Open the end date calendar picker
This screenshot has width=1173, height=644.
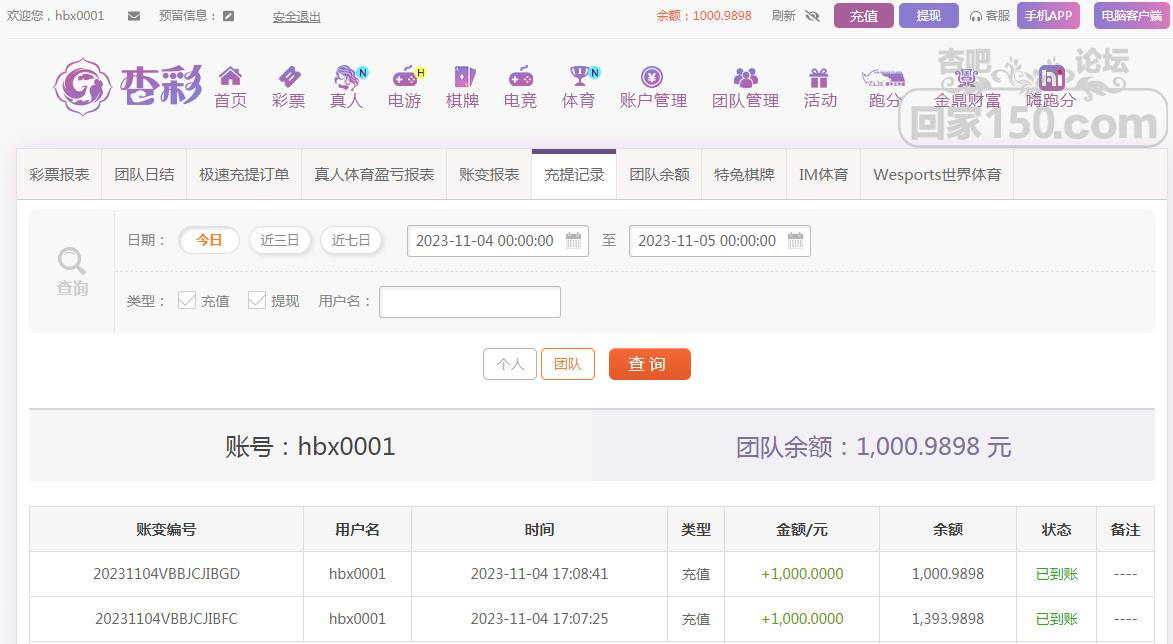point(795,240)
